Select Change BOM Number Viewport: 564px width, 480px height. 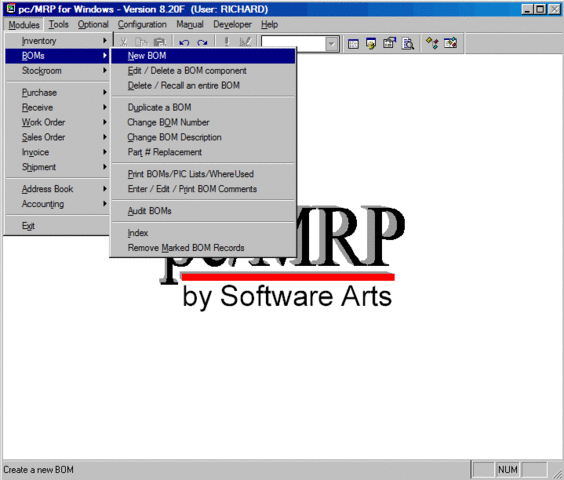click(x=203, y=122)
